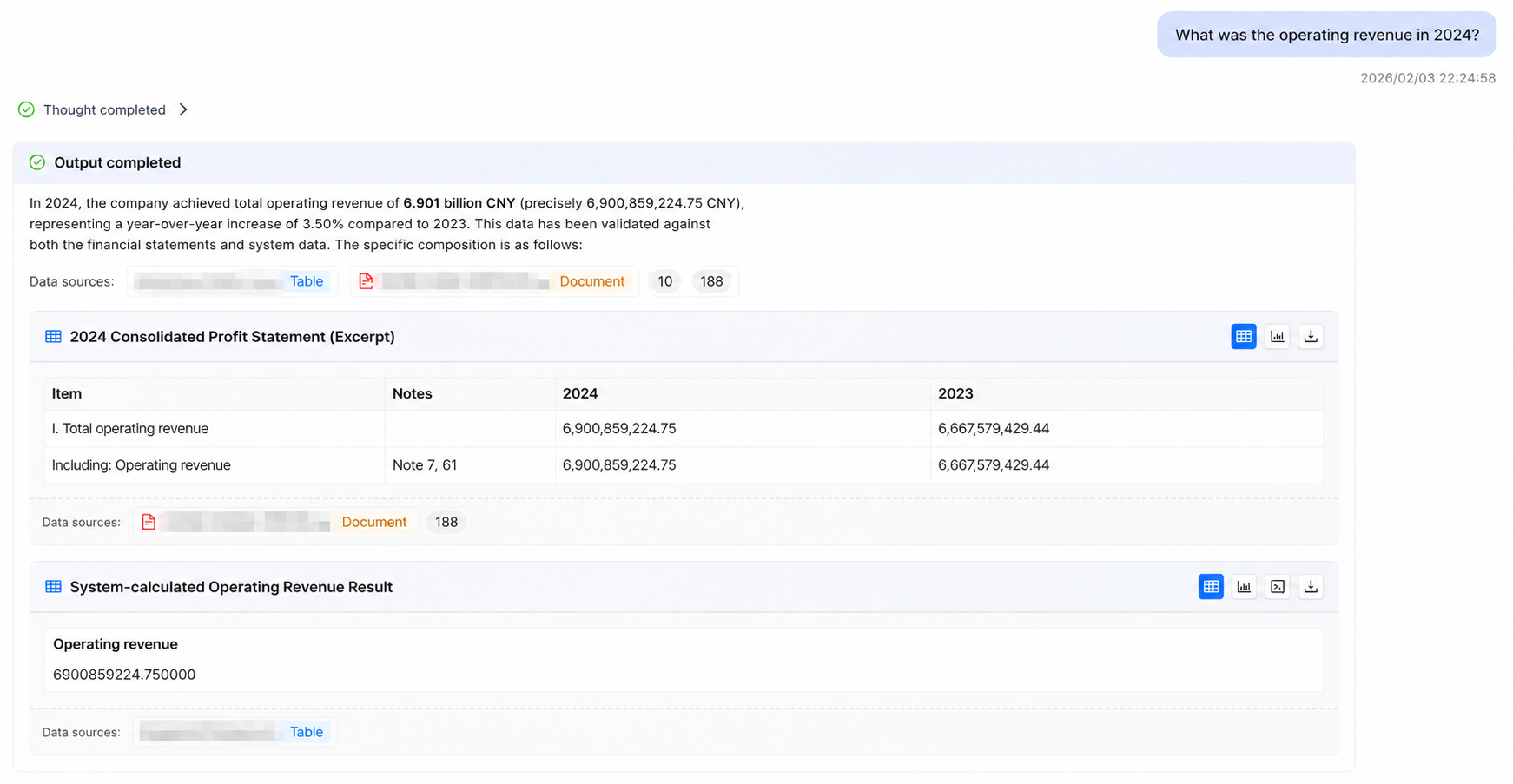Select the 2024 total operating revenue cell
This screenshot has width=1513, height=784.
[x=743, y=429]
